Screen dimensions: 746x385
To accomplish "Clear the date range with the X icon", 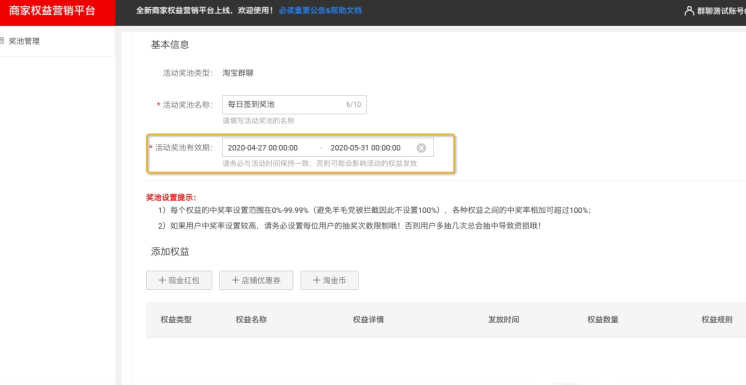I will tap(421, 148).
